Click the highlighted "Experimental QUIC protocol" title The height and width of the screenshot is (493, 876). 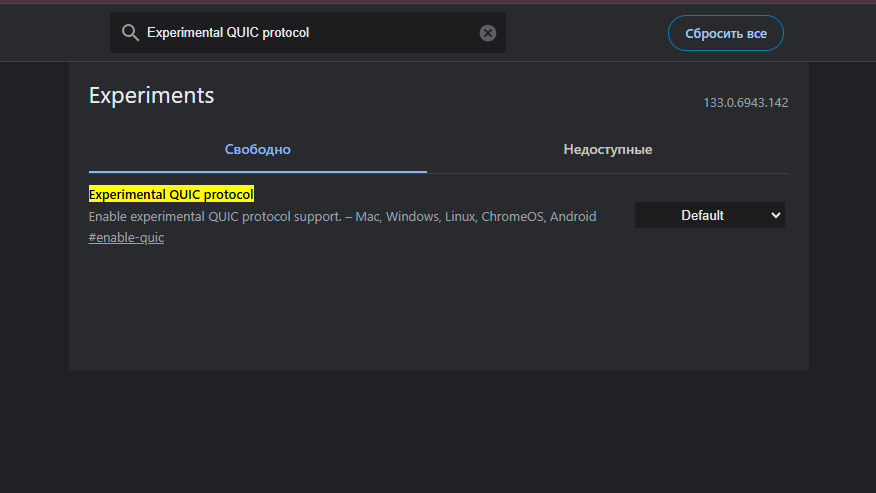pos(171,194)
